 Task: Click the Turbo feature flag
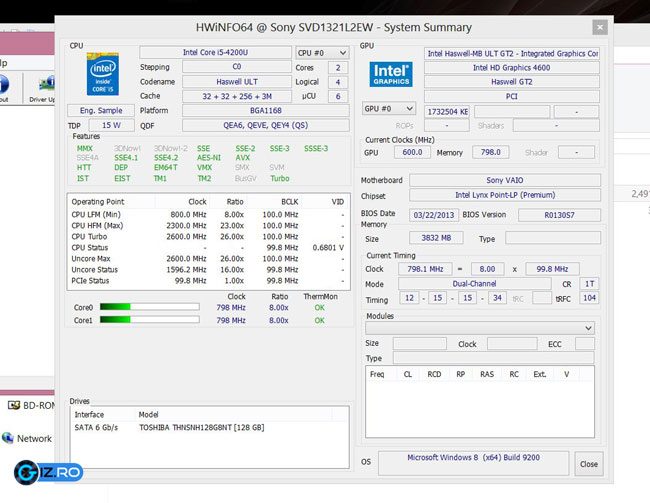click(280, 178)
